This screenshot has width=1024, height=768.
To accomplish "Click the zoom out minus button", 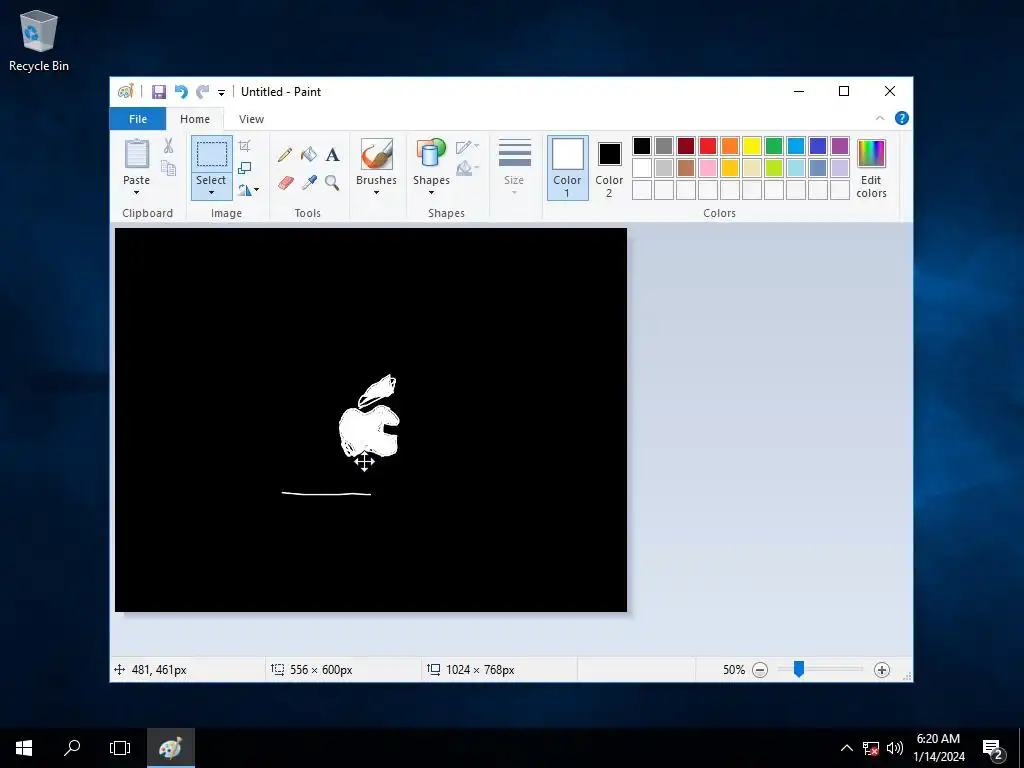I will pyautogui.click(x=760, y=670).
